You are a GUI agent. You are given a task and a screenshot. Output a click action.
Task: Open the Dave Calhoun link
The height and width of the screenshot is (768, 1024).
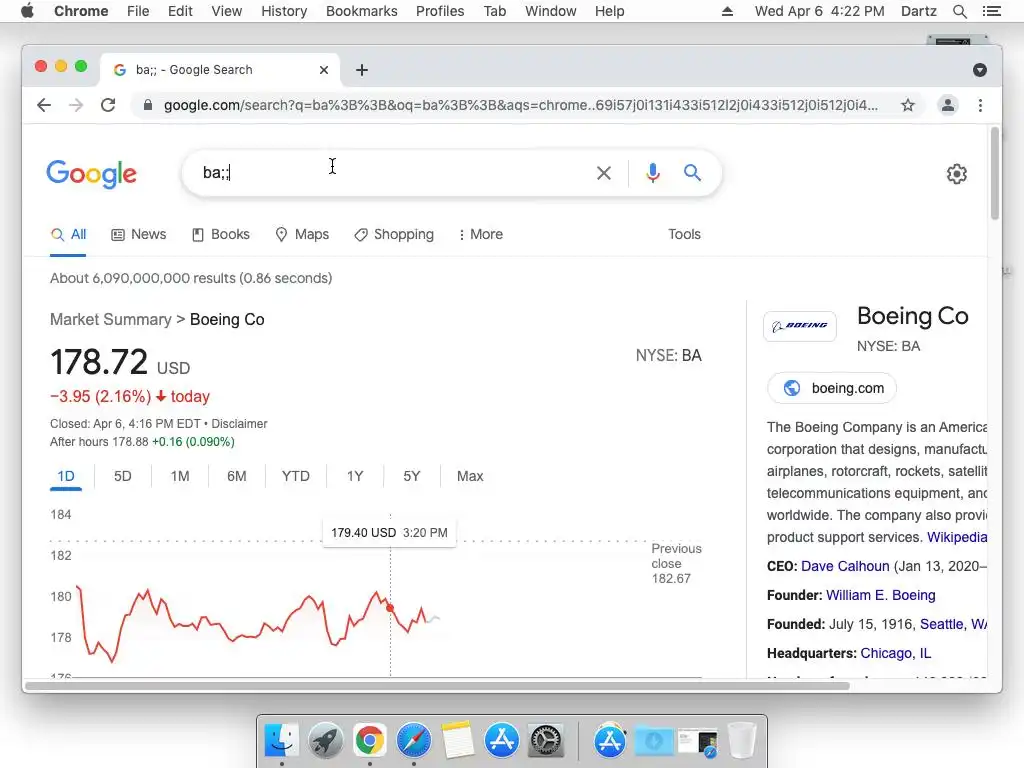tap(845, 566)
